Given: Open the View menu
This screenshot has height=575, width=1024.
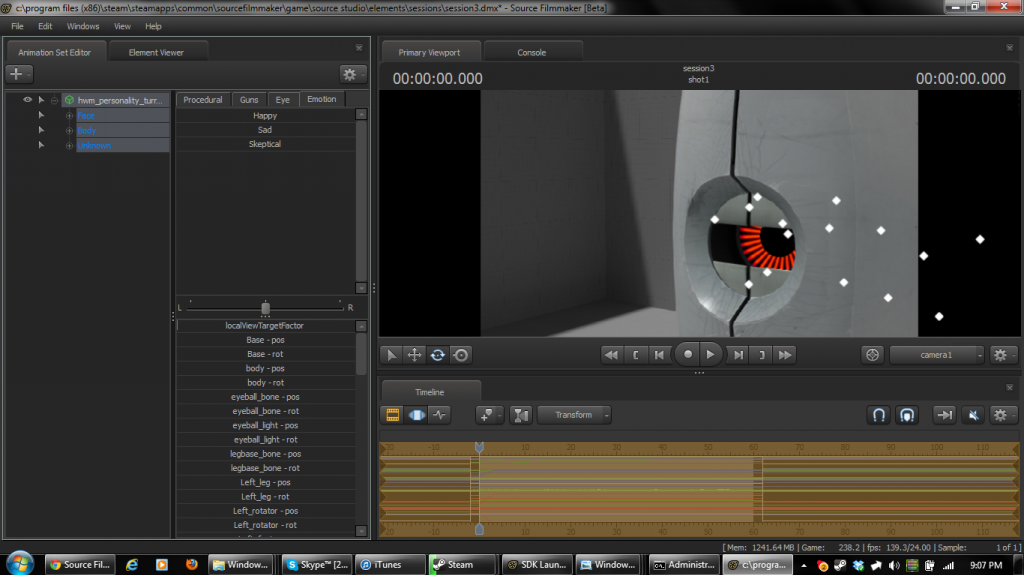Looking at the screenshot, I should tap(122, 26).
